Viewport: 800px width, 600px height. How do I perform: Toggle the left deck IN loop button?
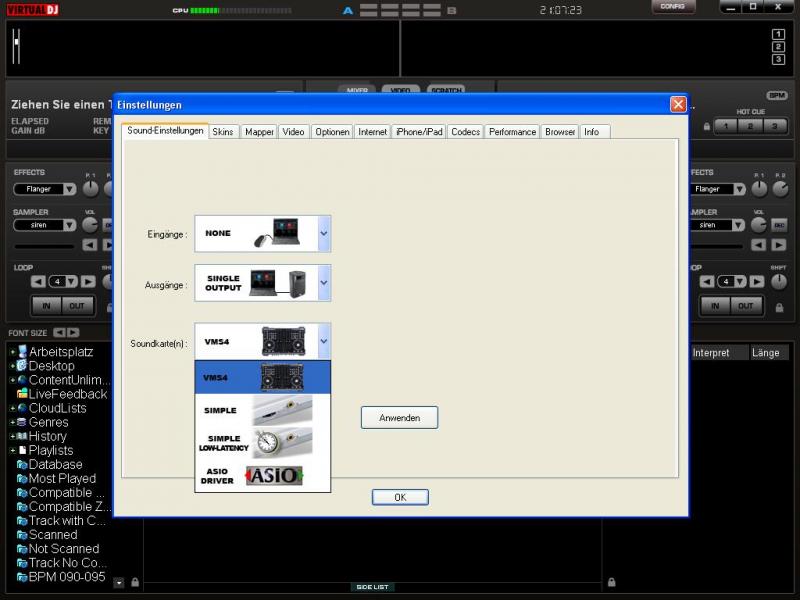click(x=46, y=306)
